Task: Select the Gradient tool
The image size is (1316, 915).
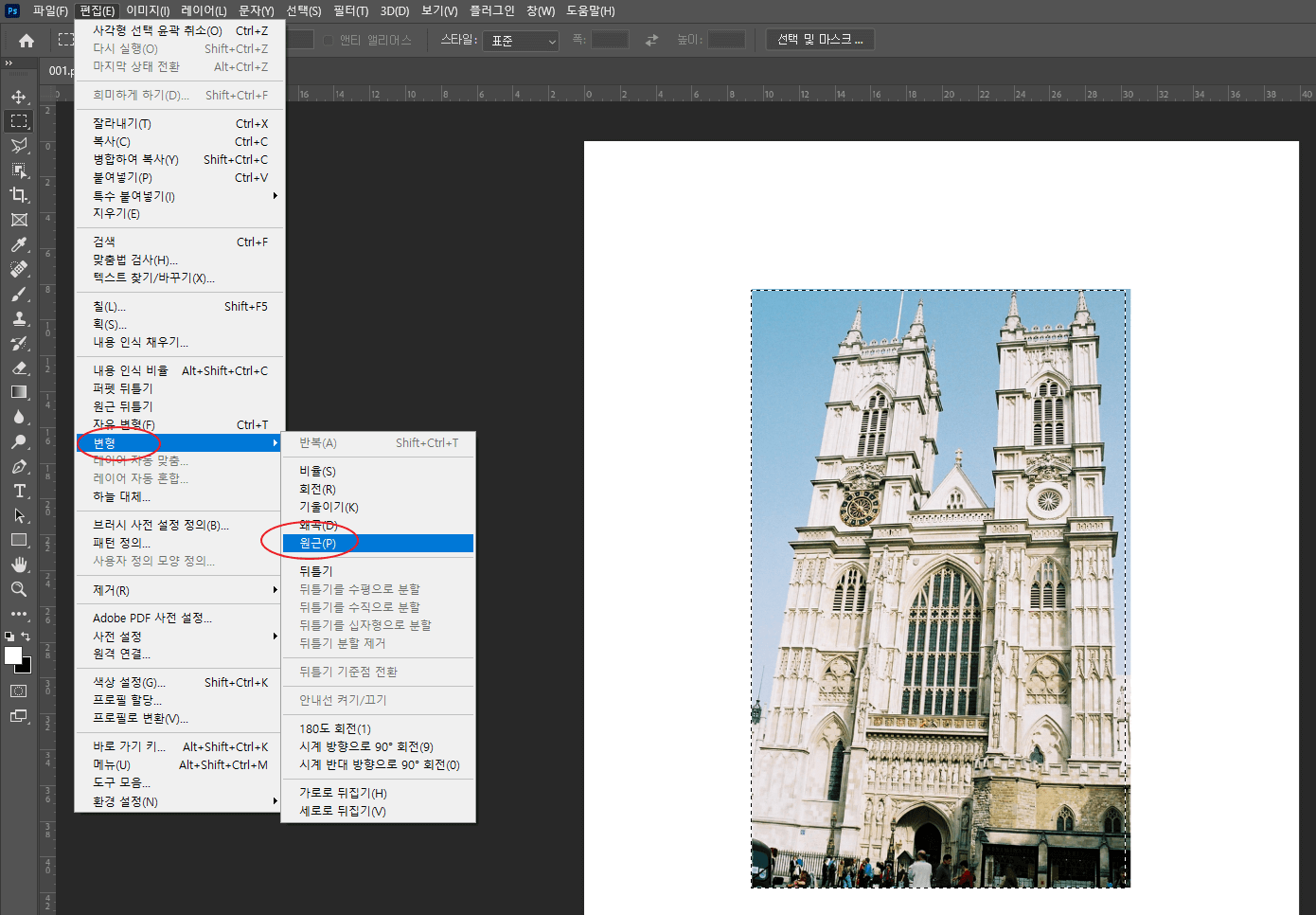Action: tap(19, 392)
